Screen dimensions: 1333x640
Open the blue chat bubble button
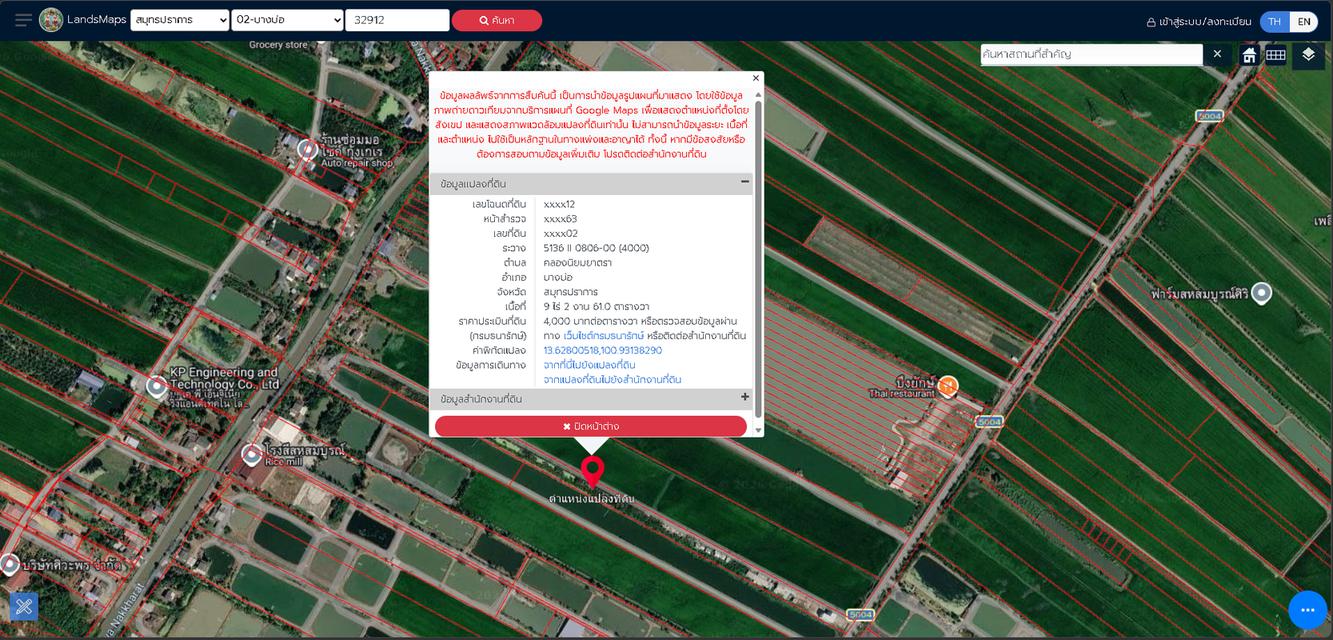(x=1307, y=610)
